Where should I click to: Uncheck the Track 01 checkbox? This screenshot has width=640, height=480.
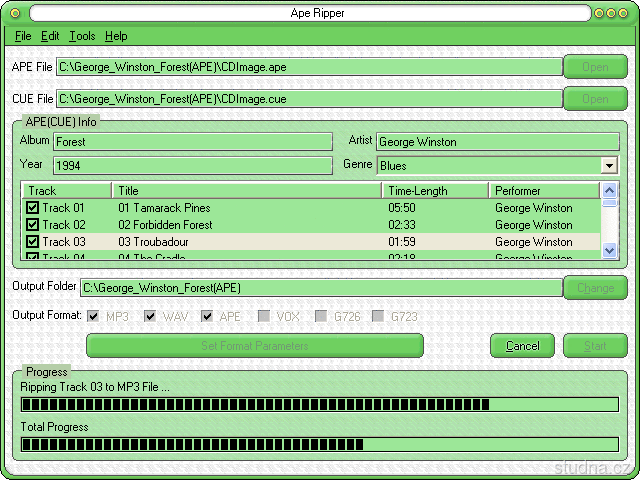pyautogui.click(x=32, y=208)
